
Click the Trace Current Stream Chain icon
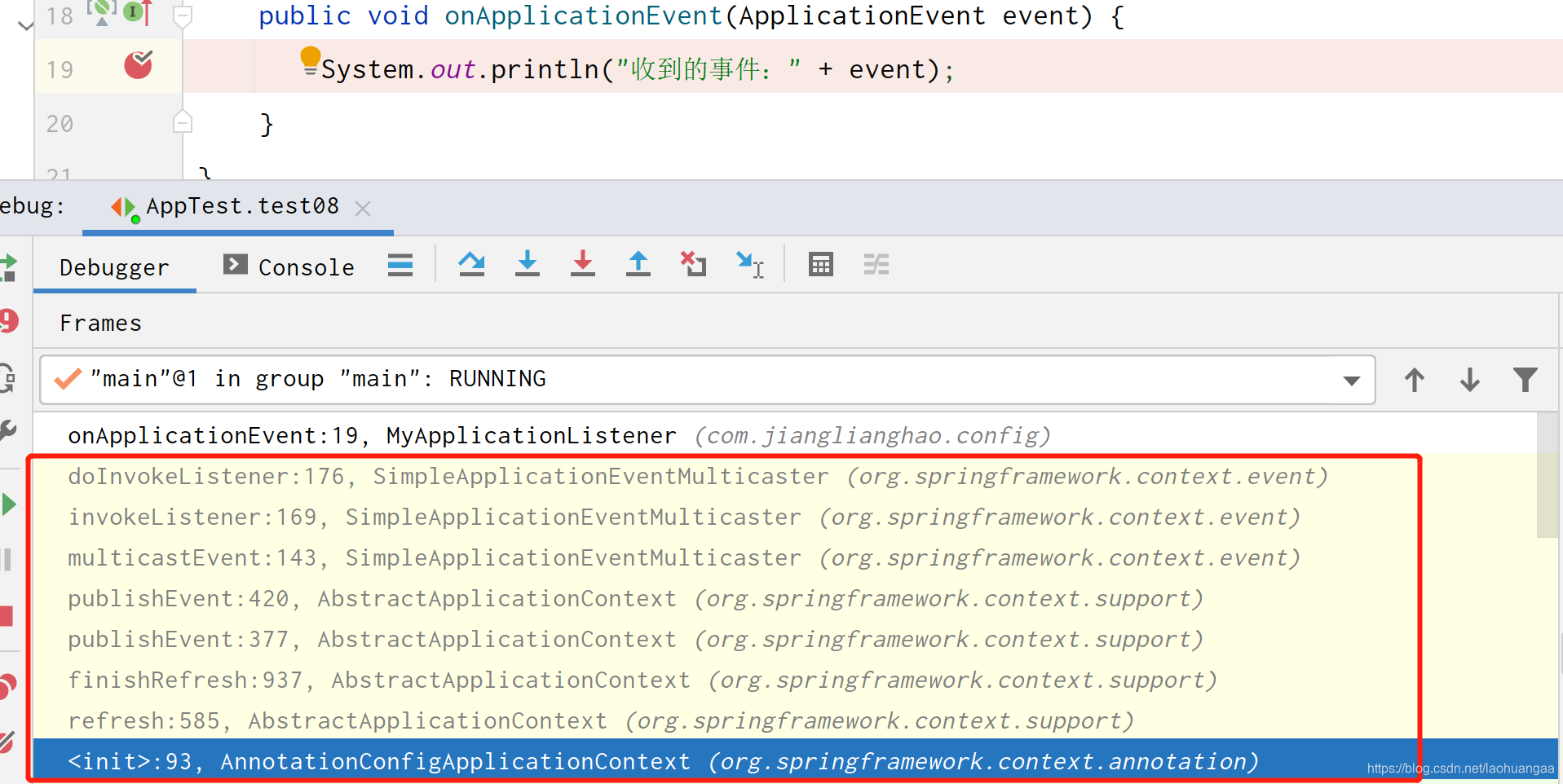click(x=876, y=265)
